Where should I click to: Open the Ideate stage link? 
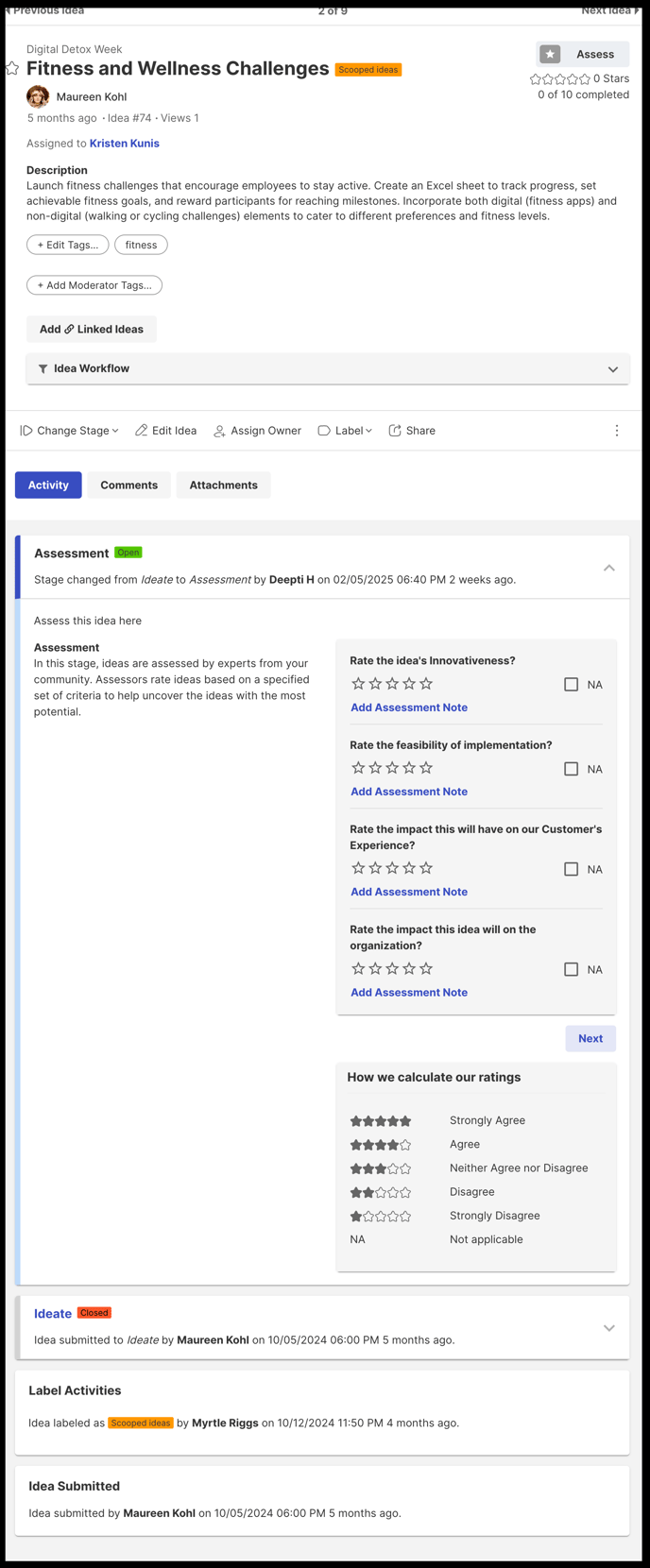click(53, 1314)
